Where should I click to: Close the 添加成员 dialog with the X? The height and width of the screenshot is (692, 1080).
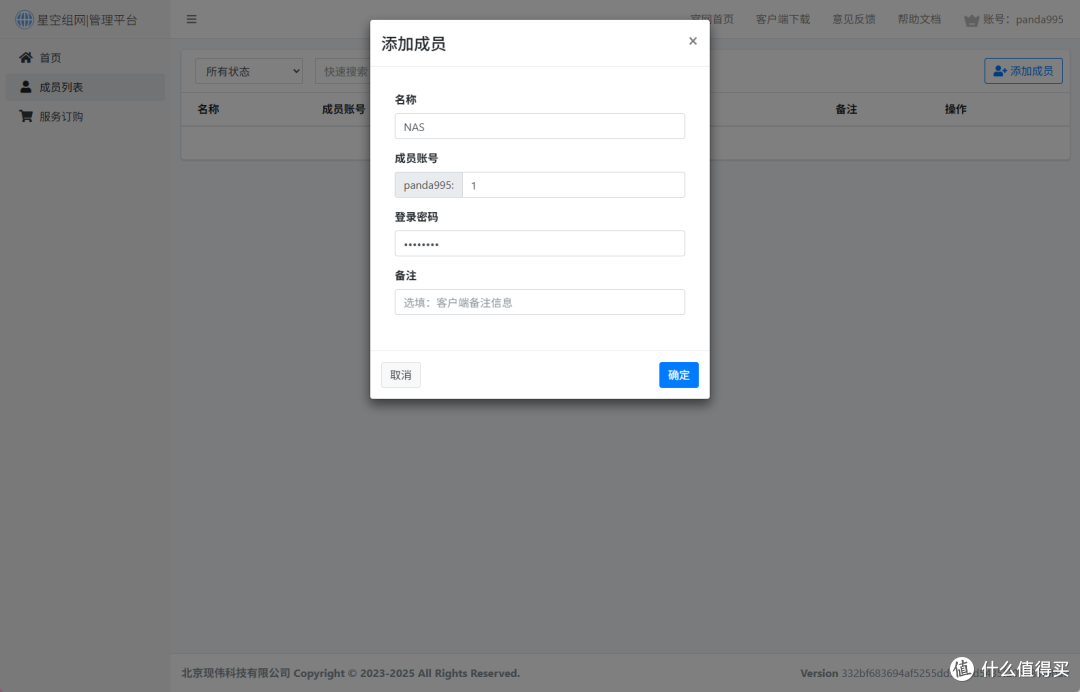click(x=692, y=41)
